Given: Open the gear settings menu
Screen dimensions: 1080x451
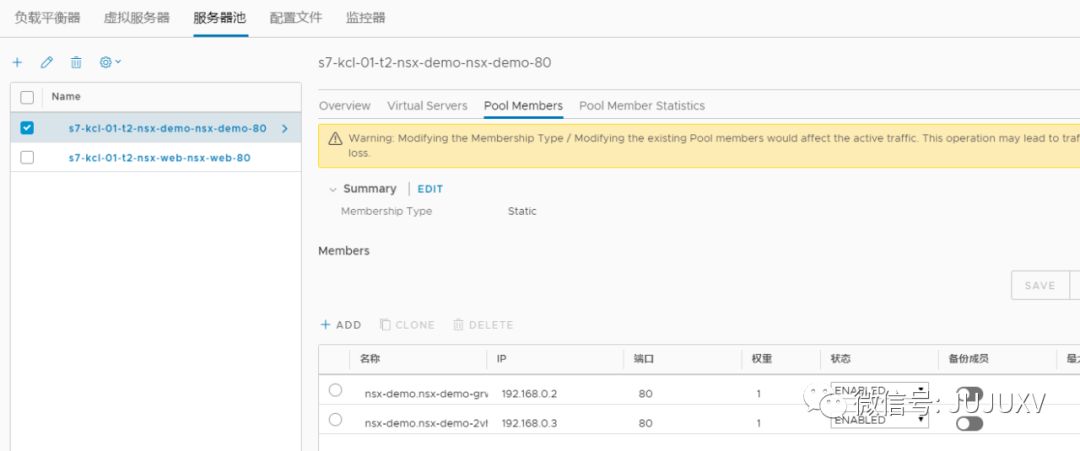Looking at the screenshot, I should point(109,62).
